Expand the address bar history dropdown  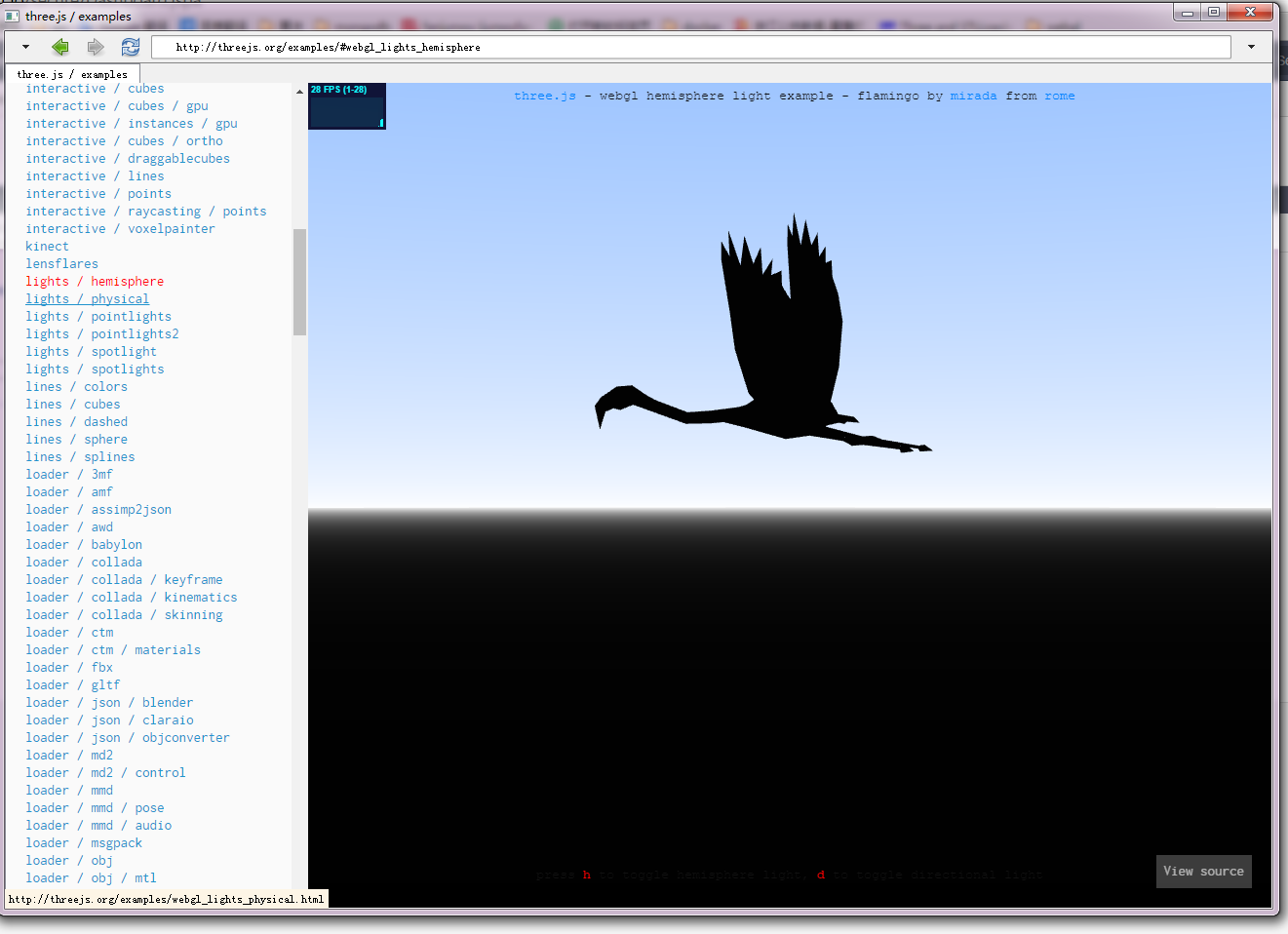click(1251, 47)
